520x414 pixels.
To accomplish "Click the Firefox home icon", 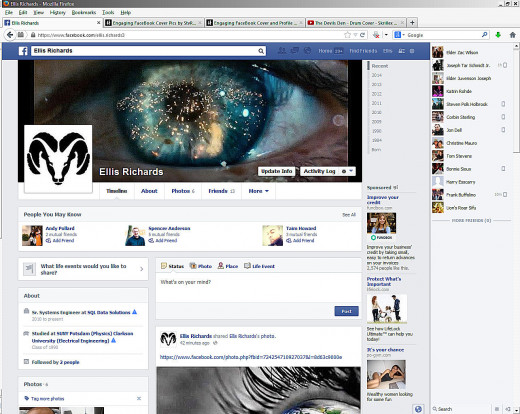I will click(513, 35).
